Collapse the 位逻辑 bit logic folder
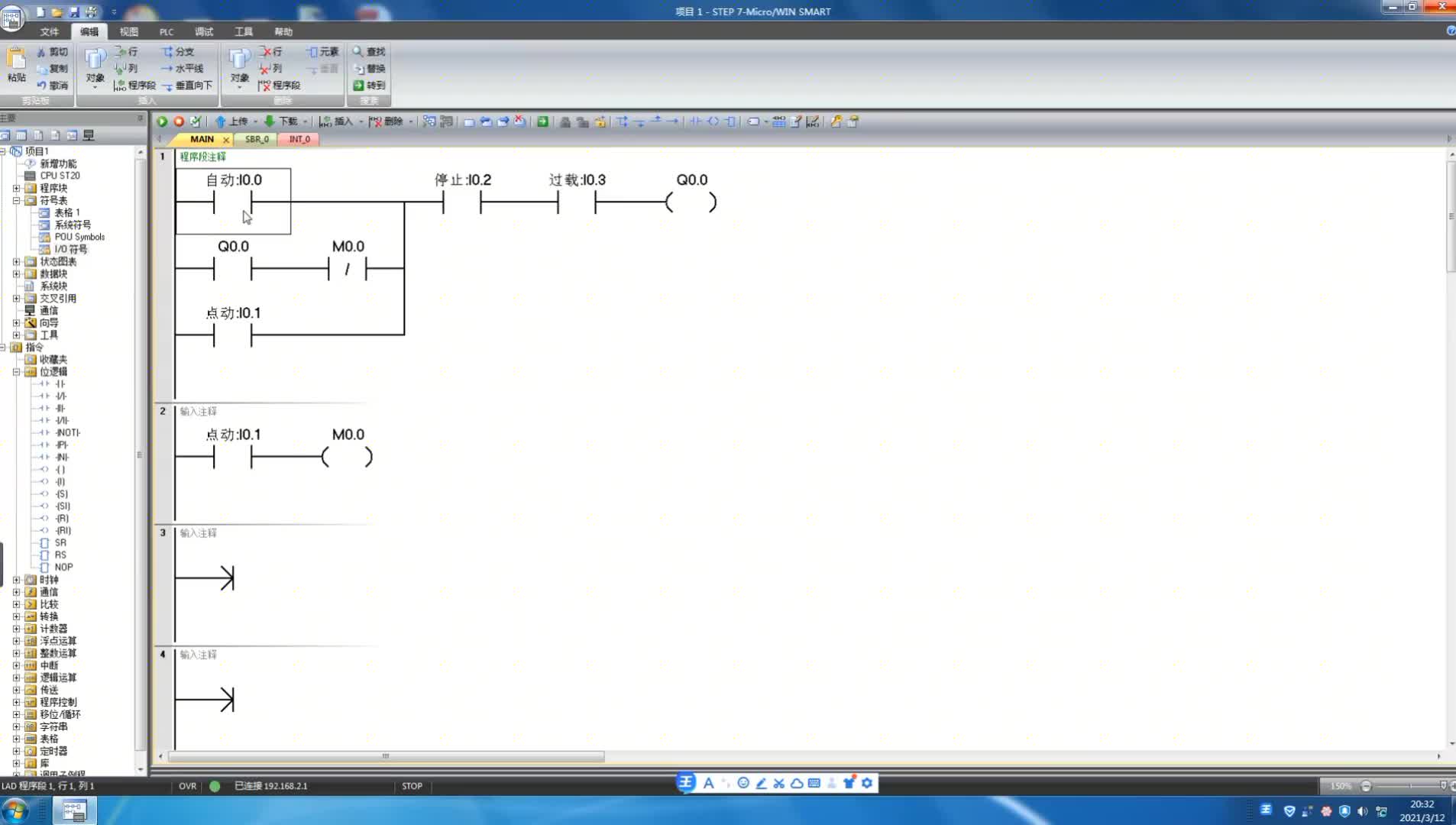Viewport: 1456px width, 825px height. point(16,372)
